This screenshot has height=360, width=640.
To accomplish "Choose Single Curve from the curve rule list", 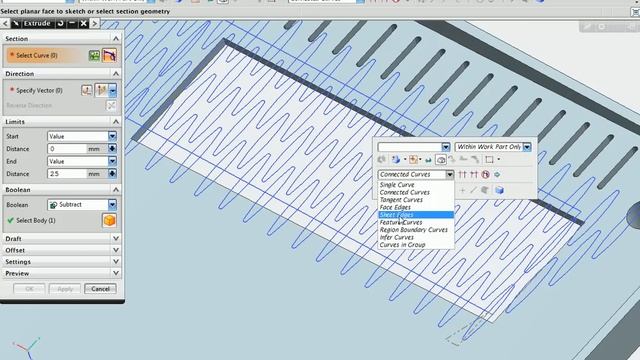I will pyautogui.click(x=397, y=185).
